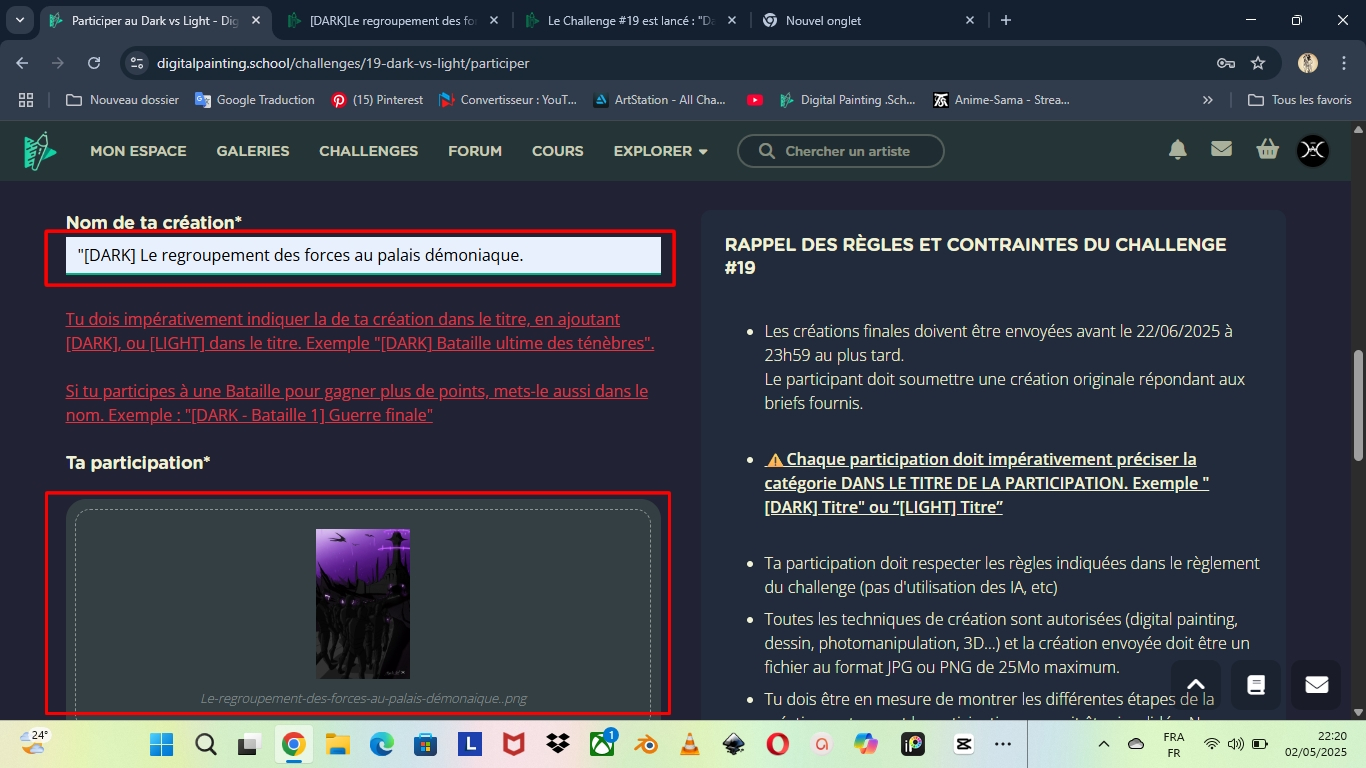Bookmark this page with star icon
The width and height of the screenshot is (1366, 768).
tap(1258, 63)
